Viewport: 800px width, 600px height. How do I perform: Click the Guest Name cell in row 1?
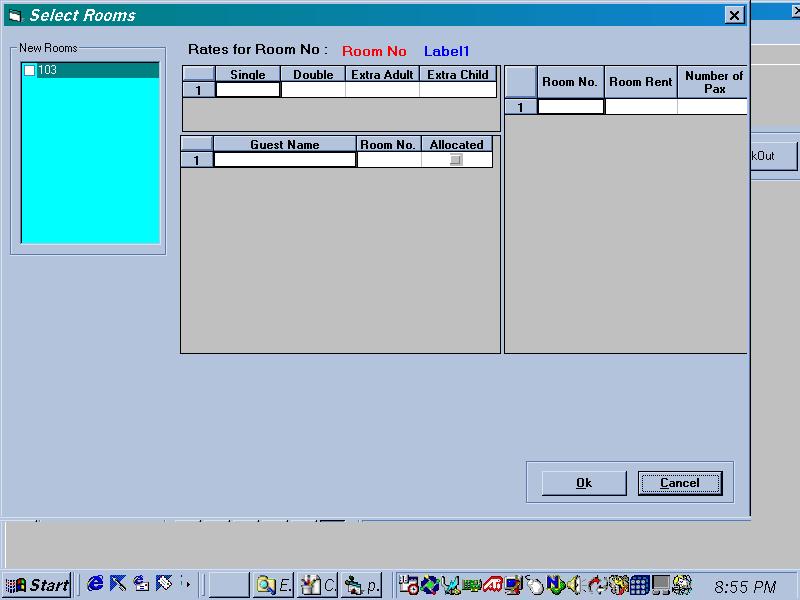(x=285, y=160)
